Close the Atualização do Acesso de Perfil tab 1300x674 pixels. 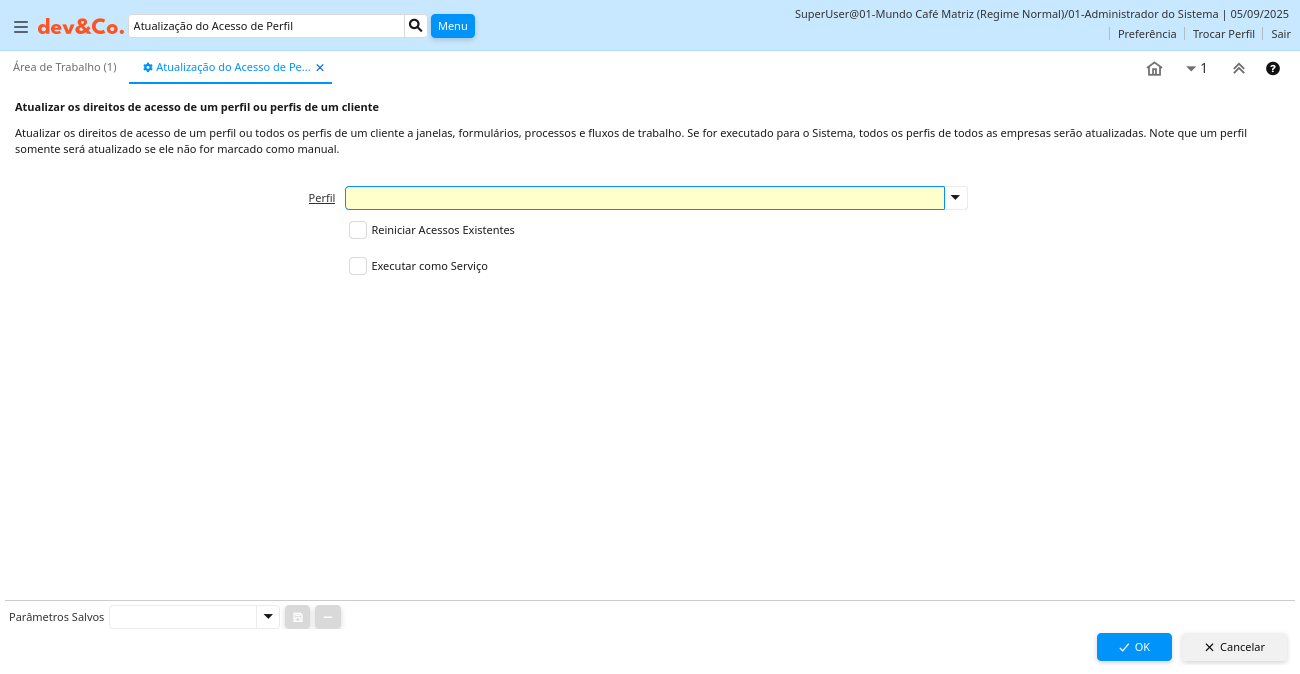pos(320,68)
